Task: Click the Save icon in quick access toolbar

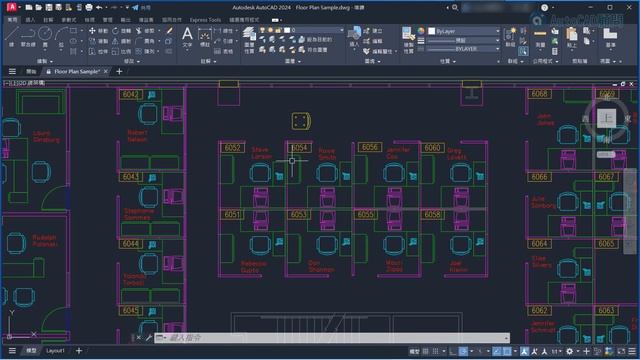Action: [49, 7]
